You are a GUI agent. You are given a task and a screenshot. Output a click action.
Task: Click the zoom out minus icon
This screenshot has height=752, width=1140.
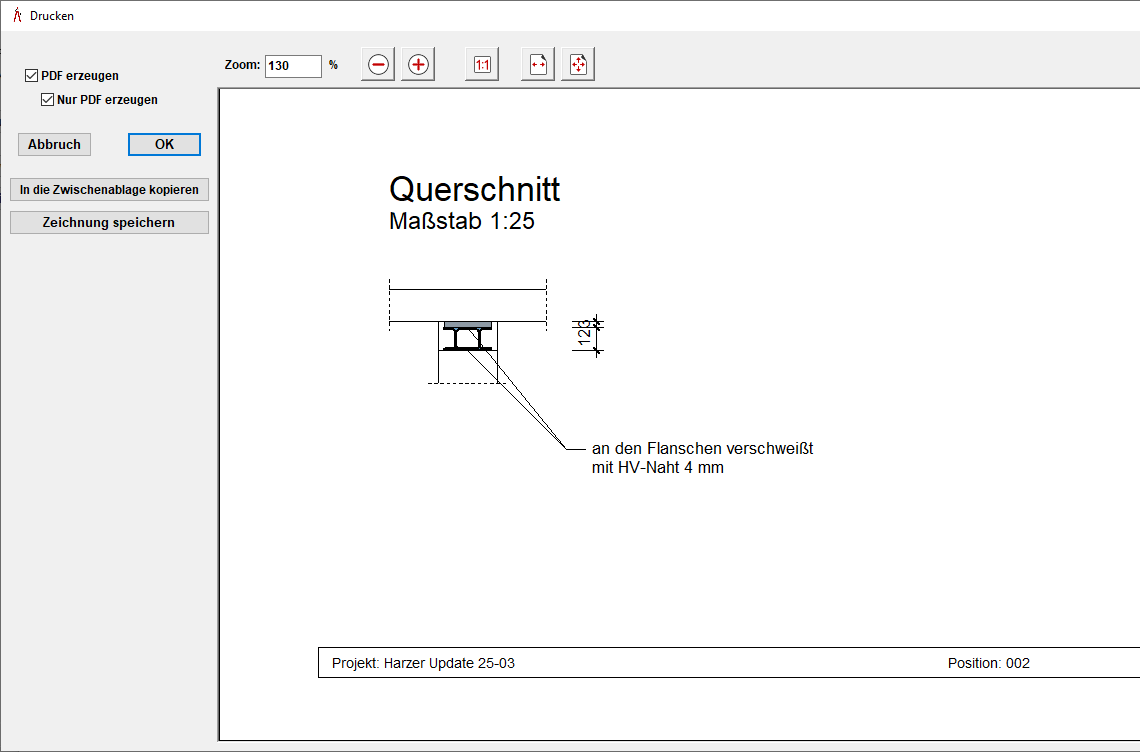point(378,65)
